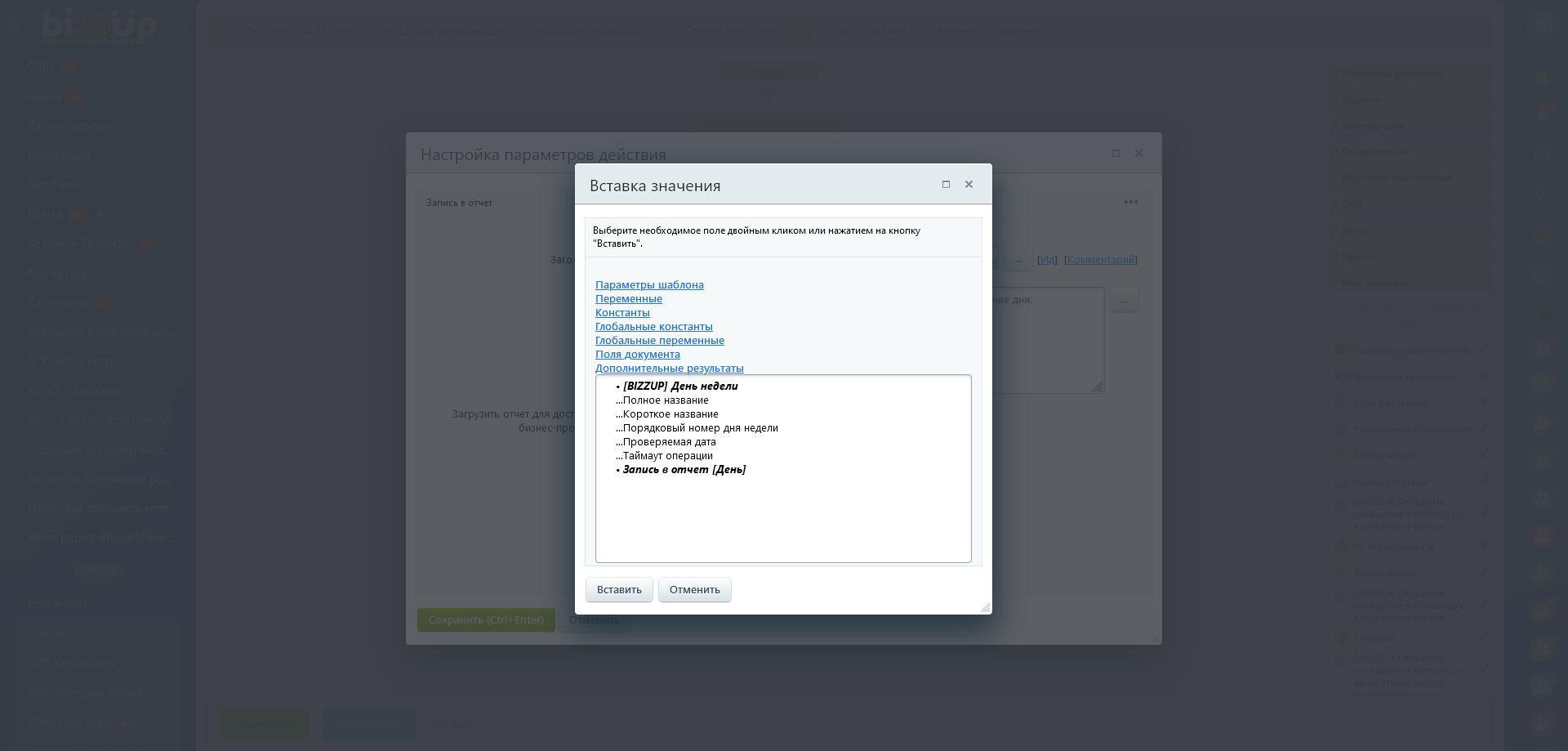The image size is (1568, 751).
Task: Select the "Запись в отчет [День]" entry
Action: pos(684,470)
